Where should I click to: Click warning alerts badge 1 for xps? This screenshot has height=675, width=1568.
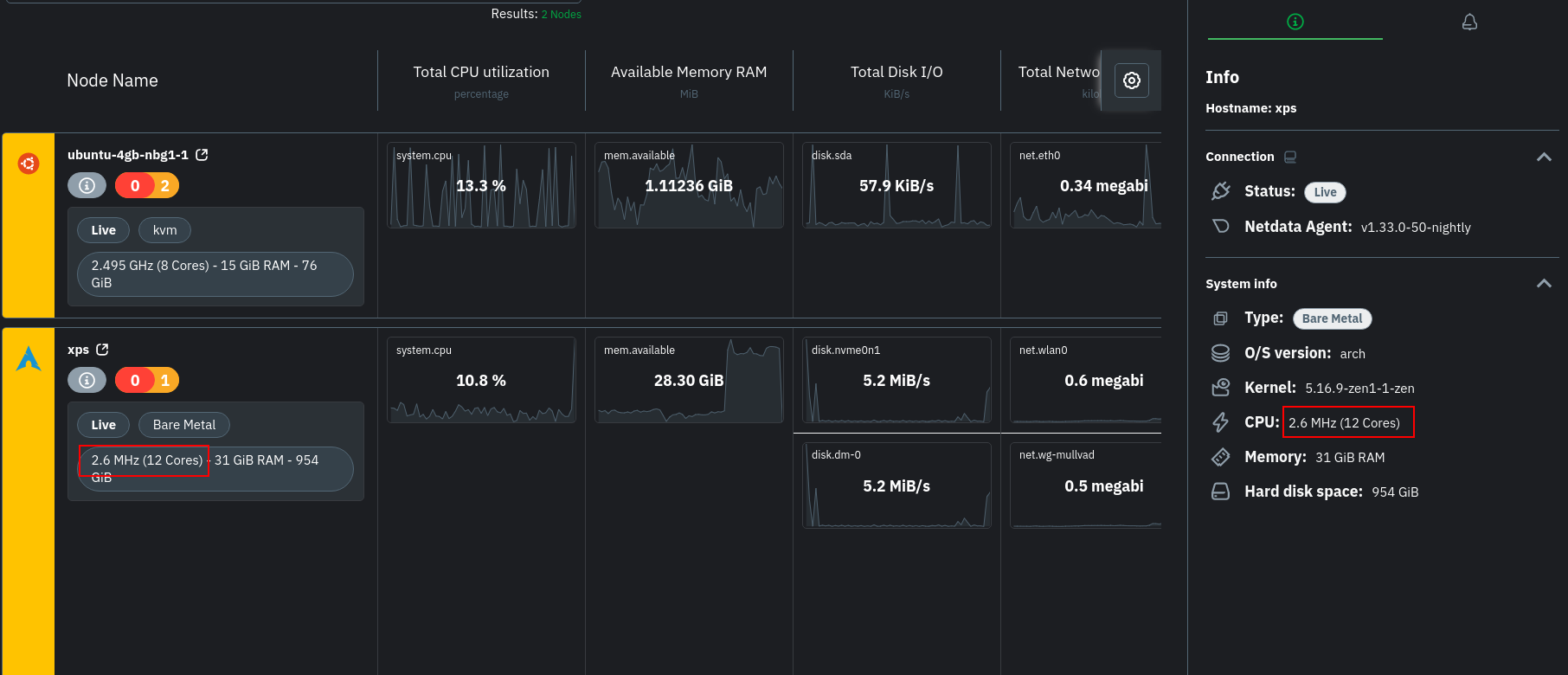coord(165,380)
